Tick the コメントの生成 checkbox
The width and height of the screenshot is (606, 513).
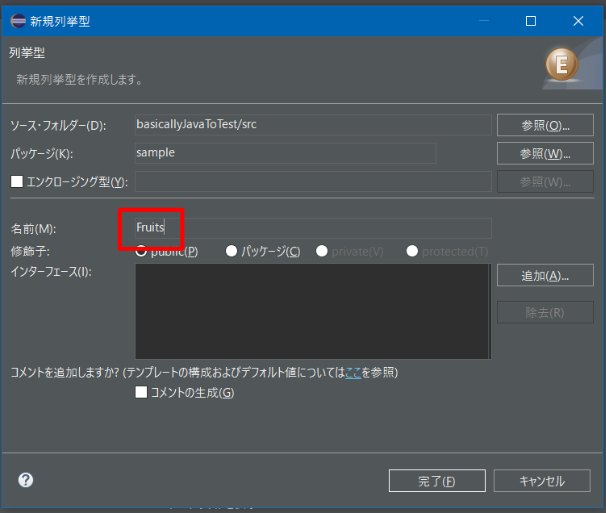(141, 392)
